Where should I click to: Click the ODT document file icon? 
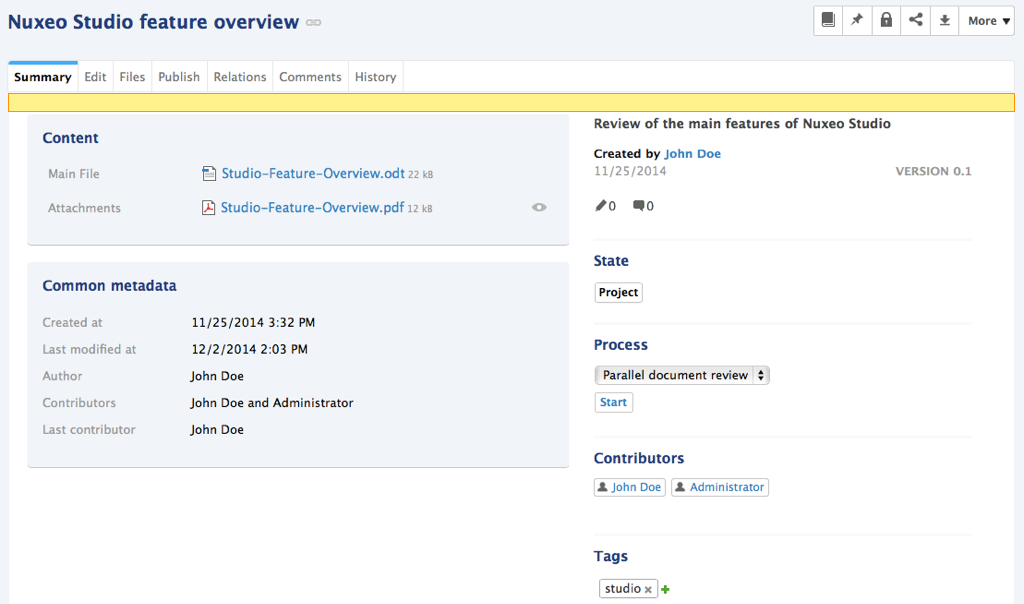(209, 174)
